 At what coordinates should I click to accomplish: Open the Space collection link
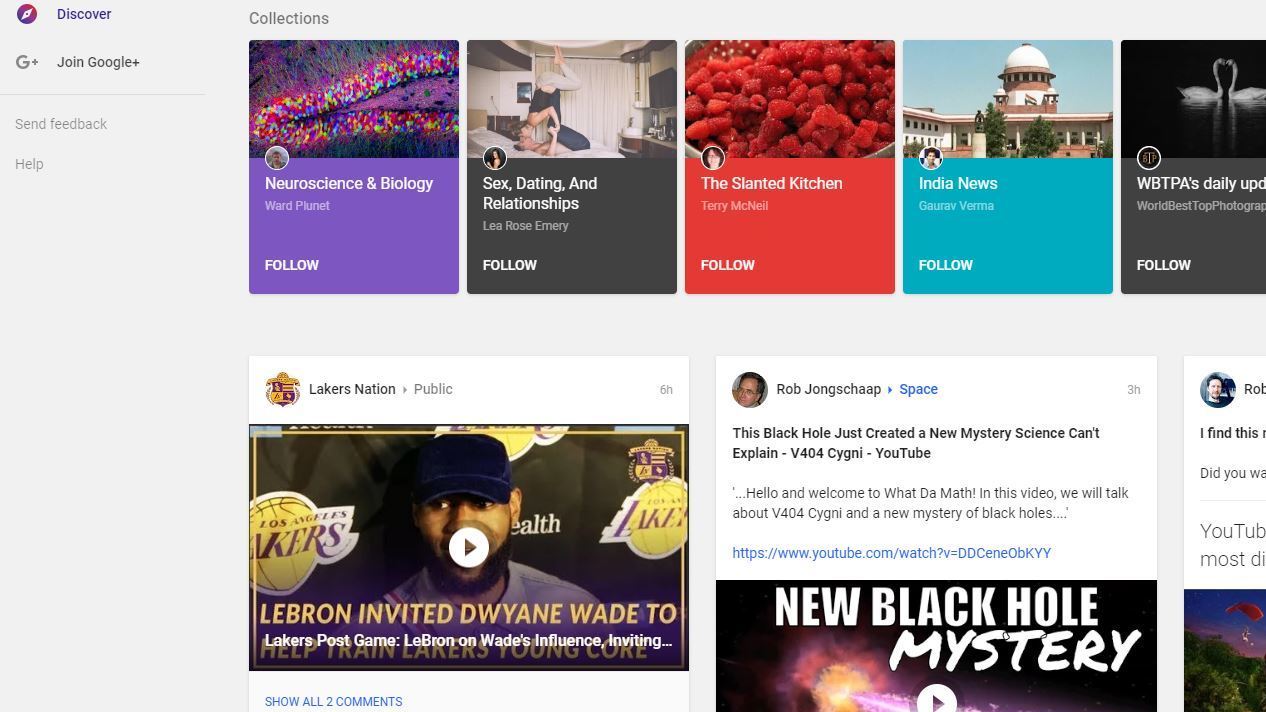tap(918, 389)
